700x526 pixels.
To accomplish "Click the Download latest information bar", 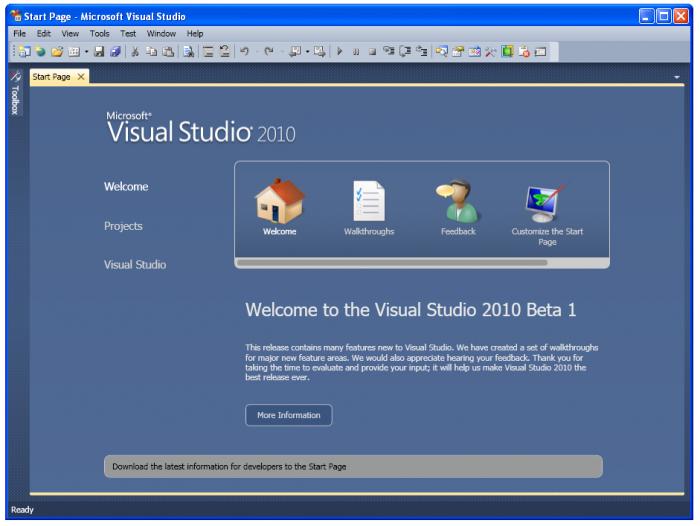I will point(353,466).
